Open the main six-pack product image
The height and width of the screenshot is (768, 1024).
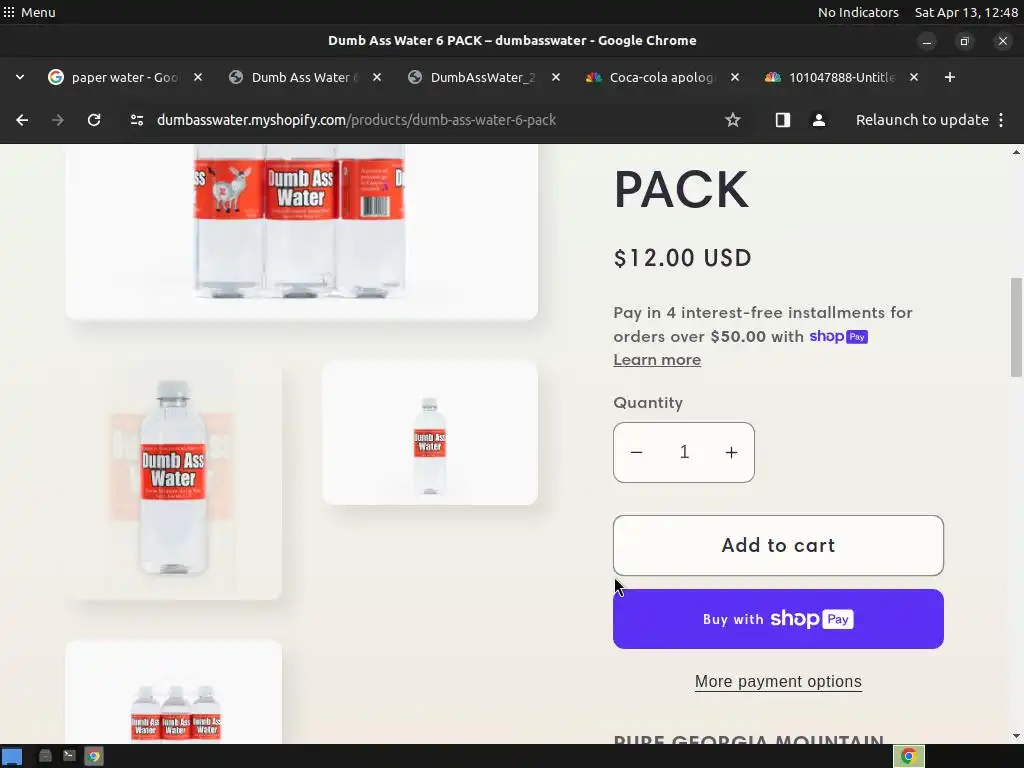pos(302,232)
